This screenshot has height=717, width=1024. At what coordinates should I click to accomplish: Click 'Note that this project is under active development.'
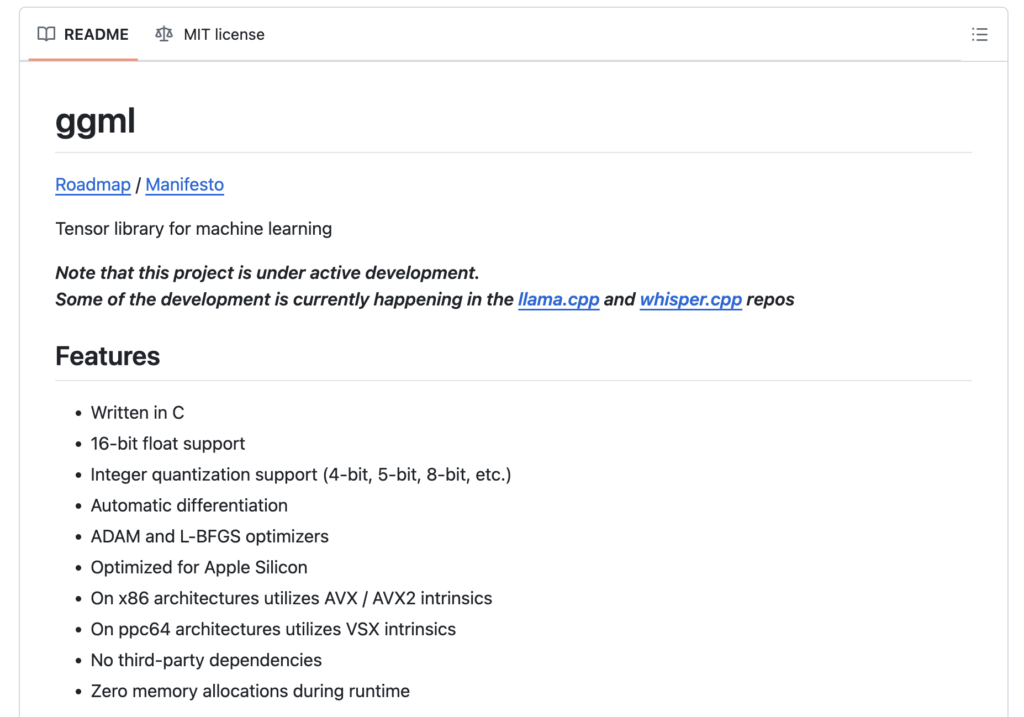(267, 273)
